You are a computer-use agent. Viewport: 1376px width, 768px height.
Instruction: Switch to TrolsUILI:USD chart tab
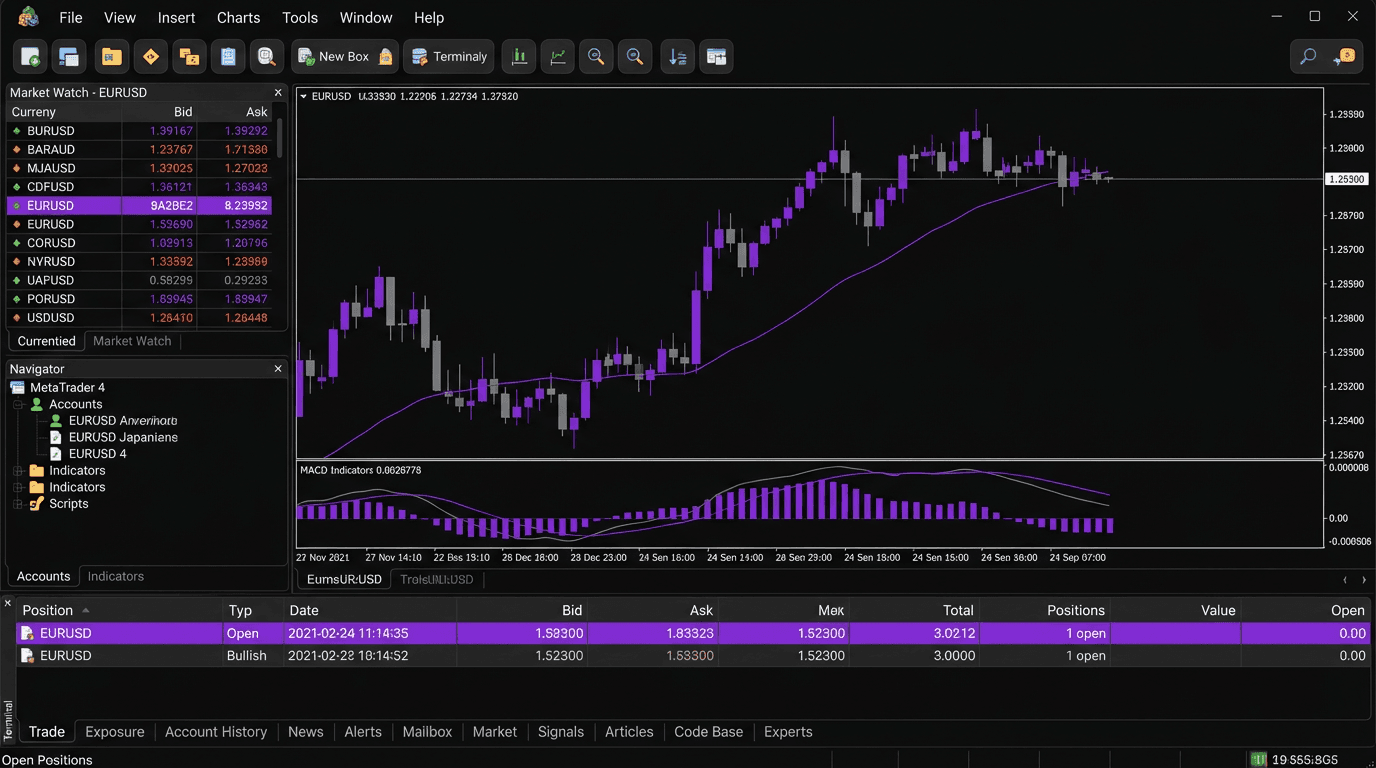[437, 579]
